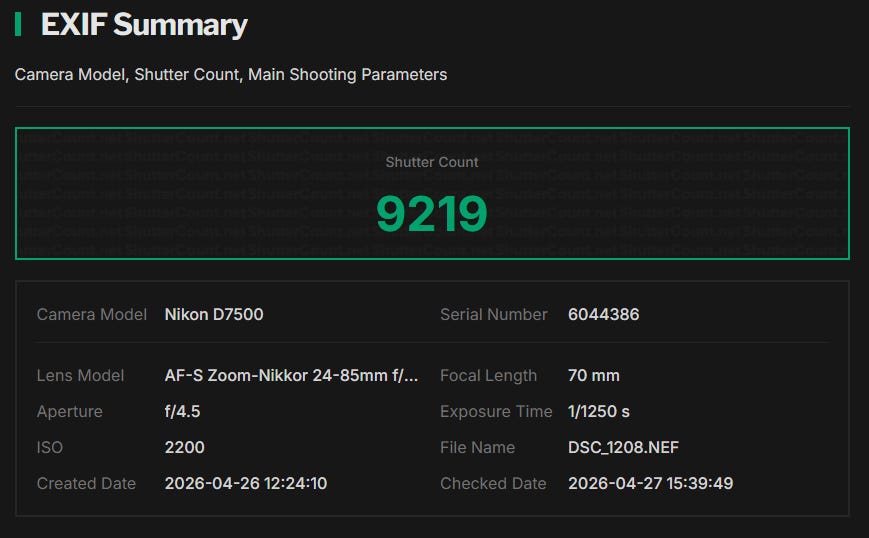Select the 70 mm focal length value
869x538 pixels.
(x=594, y=376)
